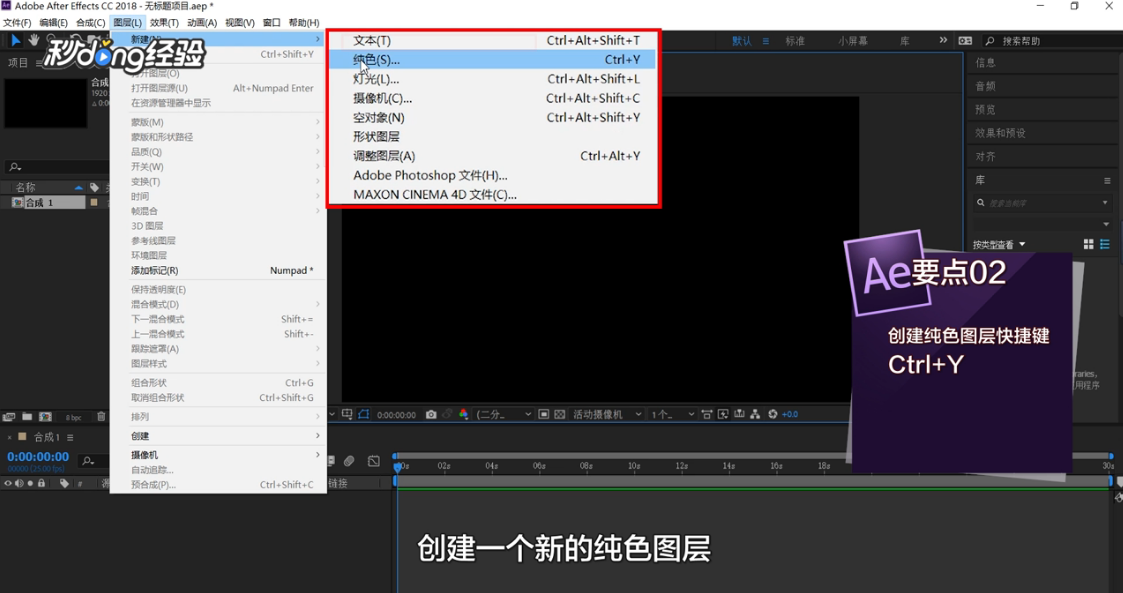The image size is (1123, 593).
Task: Open the 活动摄像机 camera dropdown
Action: 607,415
